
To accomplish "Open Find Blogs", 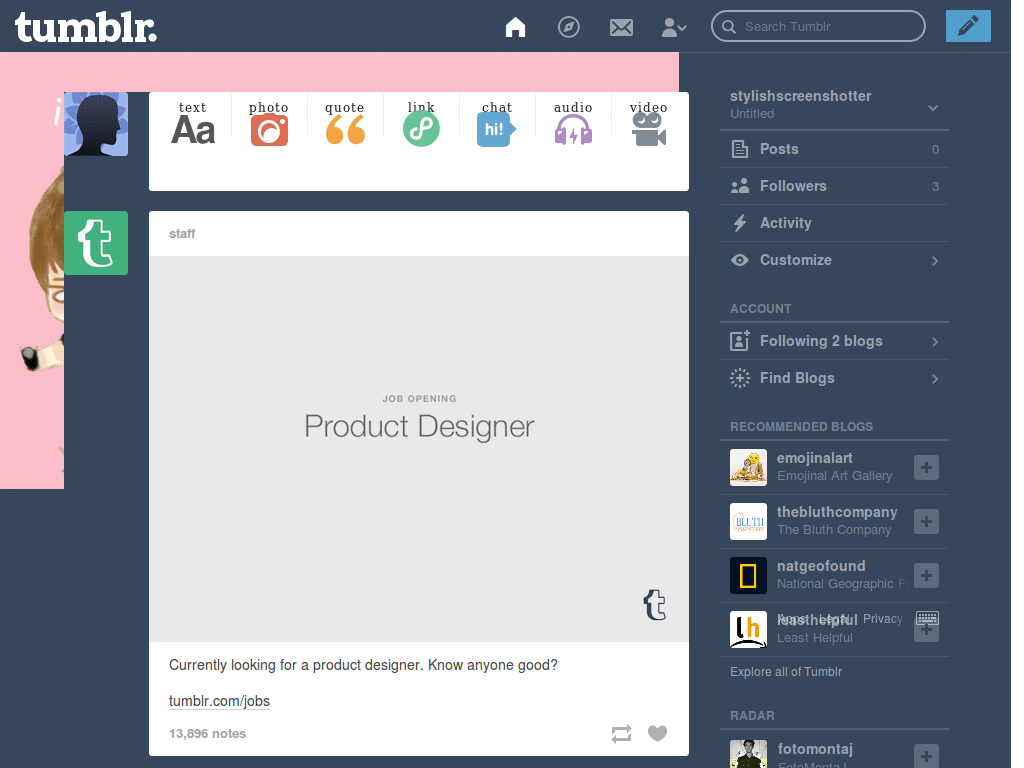I will click(x=834, y=378).
